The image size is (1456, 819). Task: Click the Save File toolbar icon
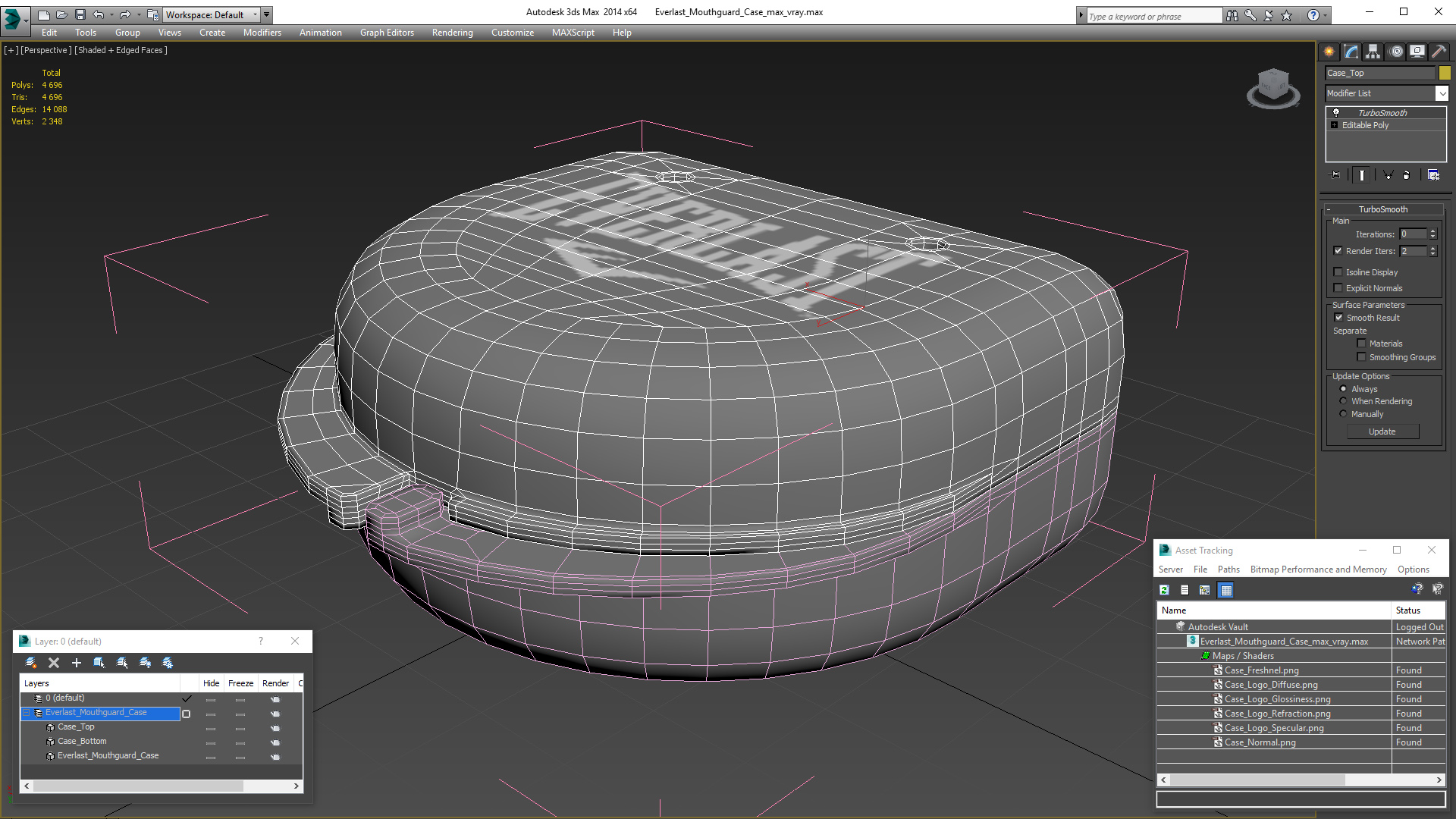tap(80, 14)
